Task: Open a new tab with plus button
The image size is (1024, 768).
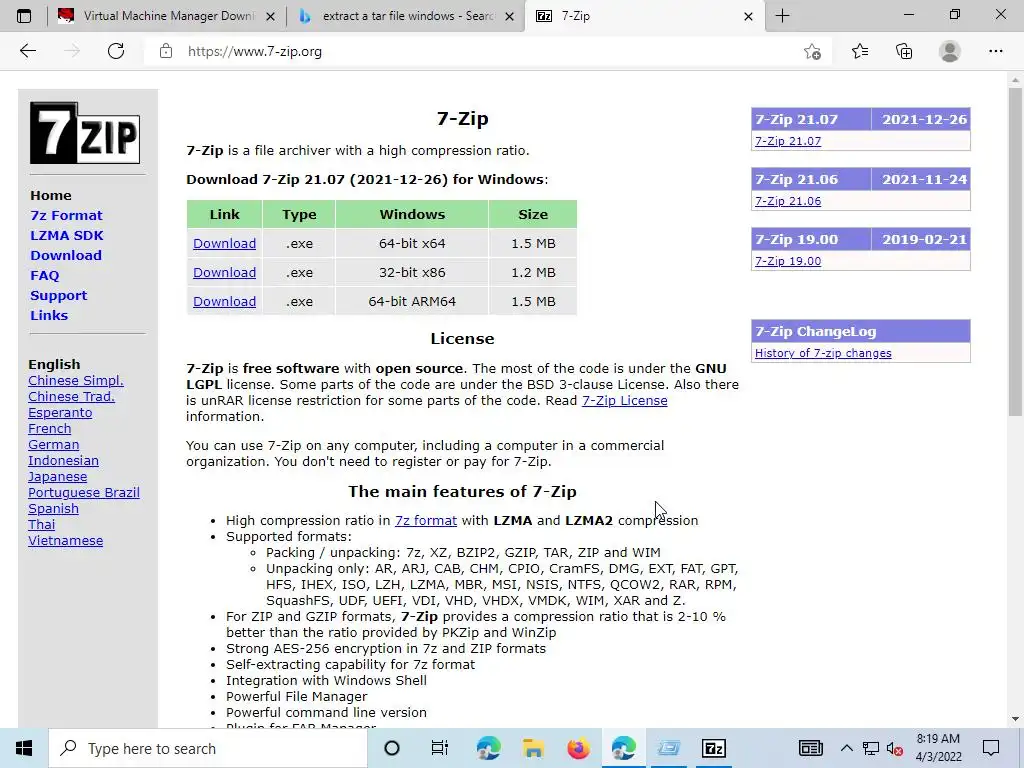Action: pyautogui.click(x=782, y=16)
